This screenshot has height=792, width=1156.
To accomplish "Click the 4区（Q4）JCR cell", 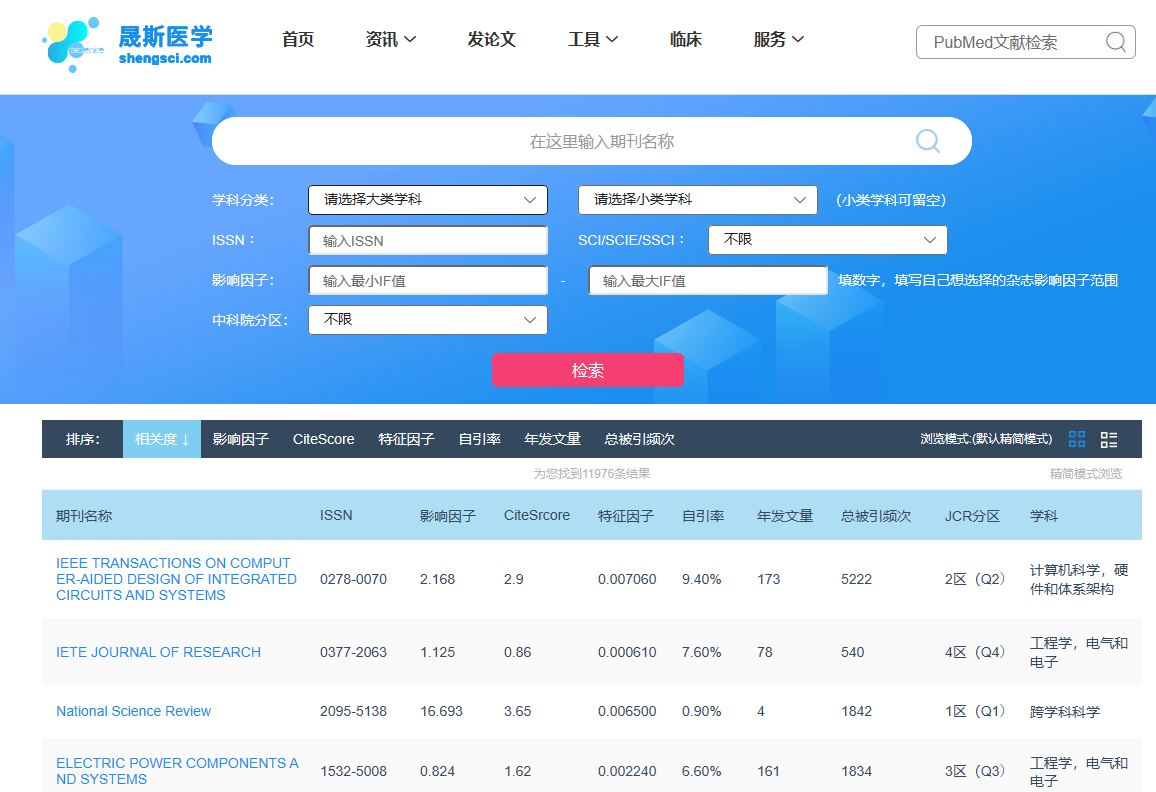I will (x=975, y=652).
